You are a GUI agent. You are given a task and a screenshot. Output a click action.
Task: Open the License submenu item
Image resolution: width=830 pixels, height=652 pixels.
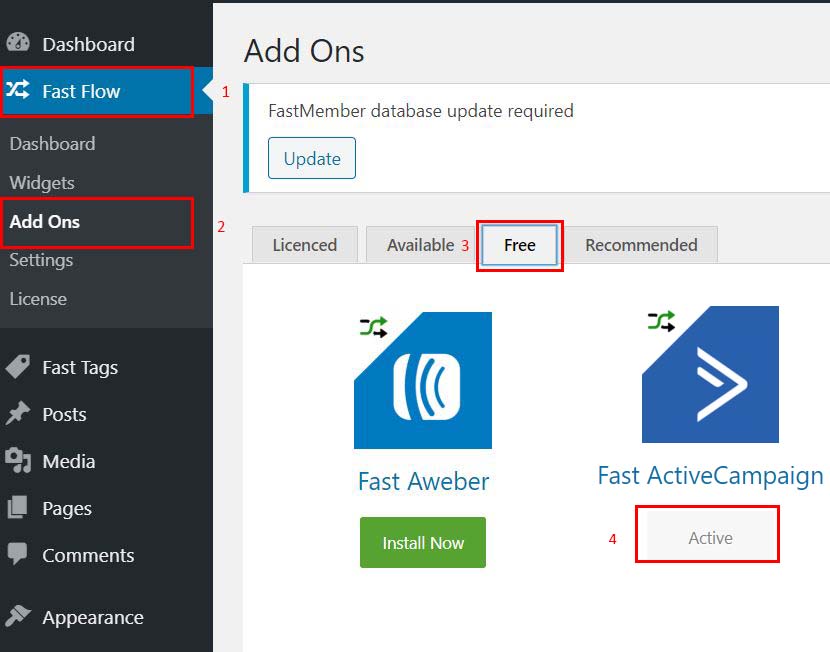(x=38, y=299)
